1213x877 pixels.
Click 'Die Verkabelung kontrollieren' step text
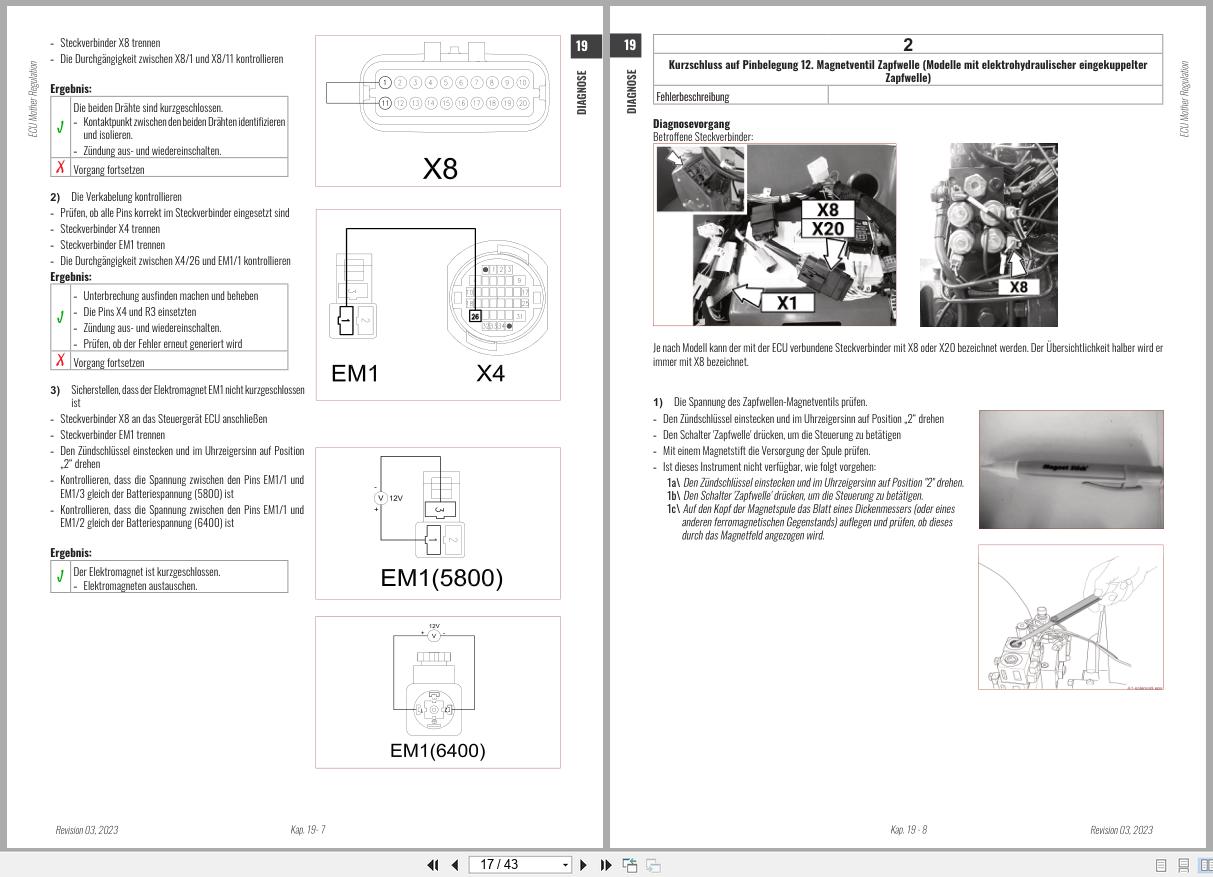pyautogui.click(x=126, y=197)
